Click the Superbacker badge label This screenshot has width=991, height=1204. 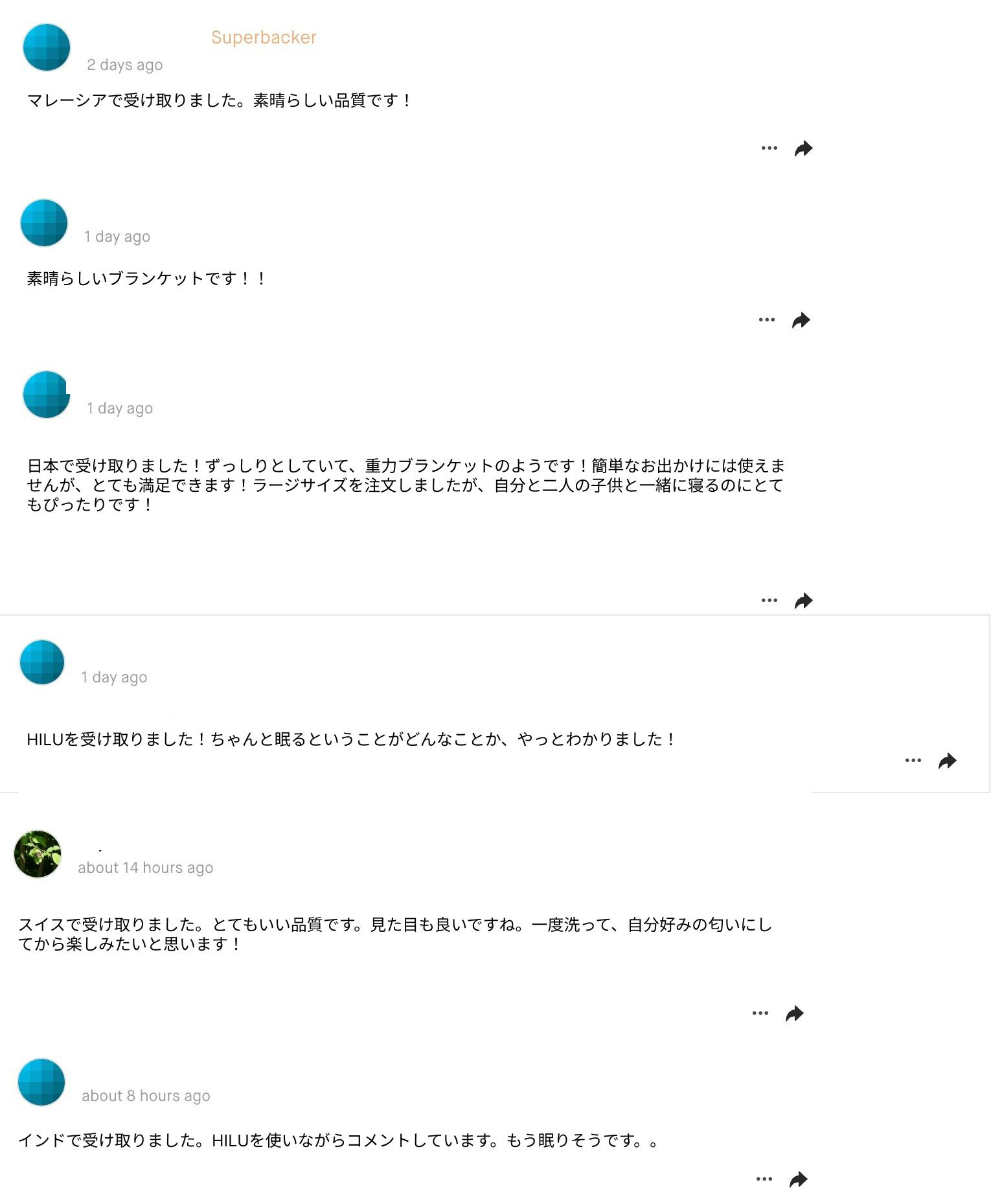click(264, 38)
